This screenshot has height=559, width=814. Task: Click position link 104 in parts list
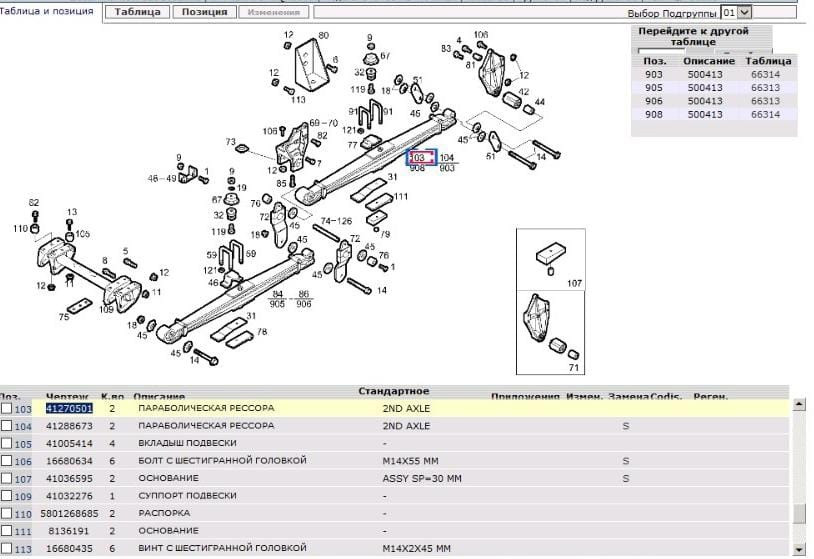click(24, 426)
